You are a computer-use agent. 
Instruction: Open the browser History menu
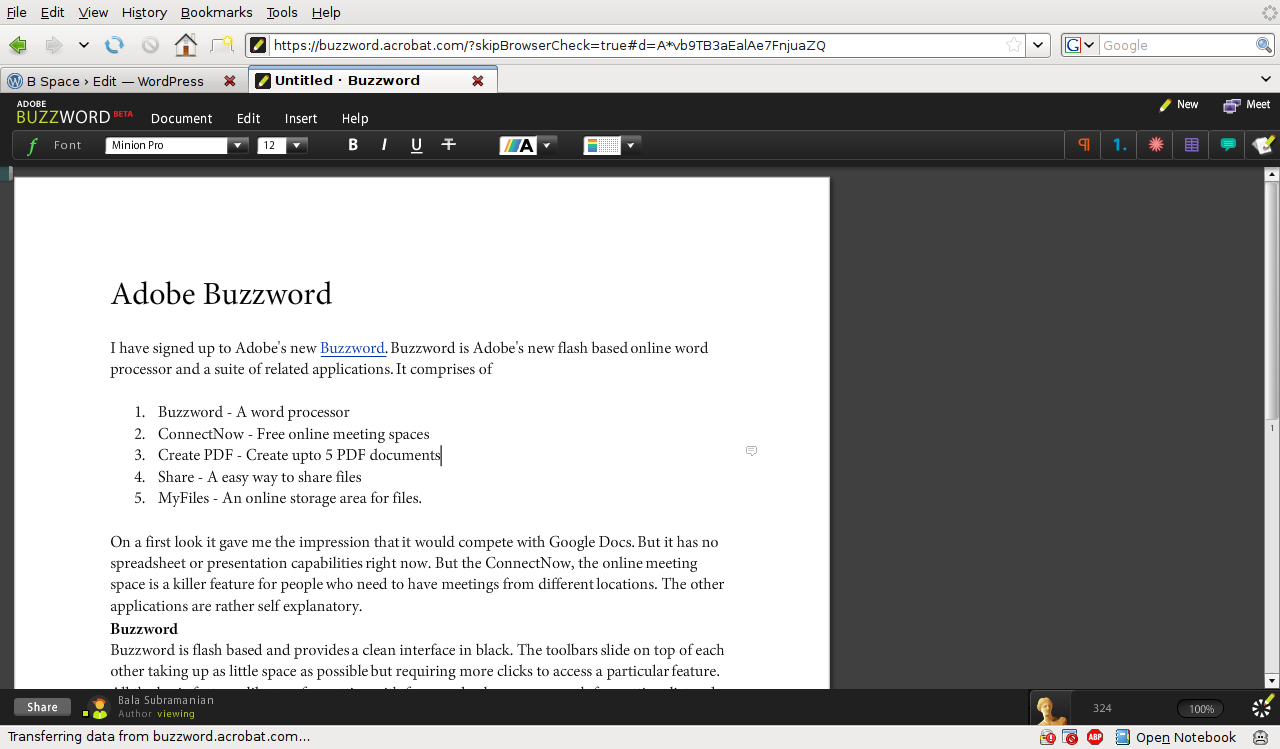144,12
